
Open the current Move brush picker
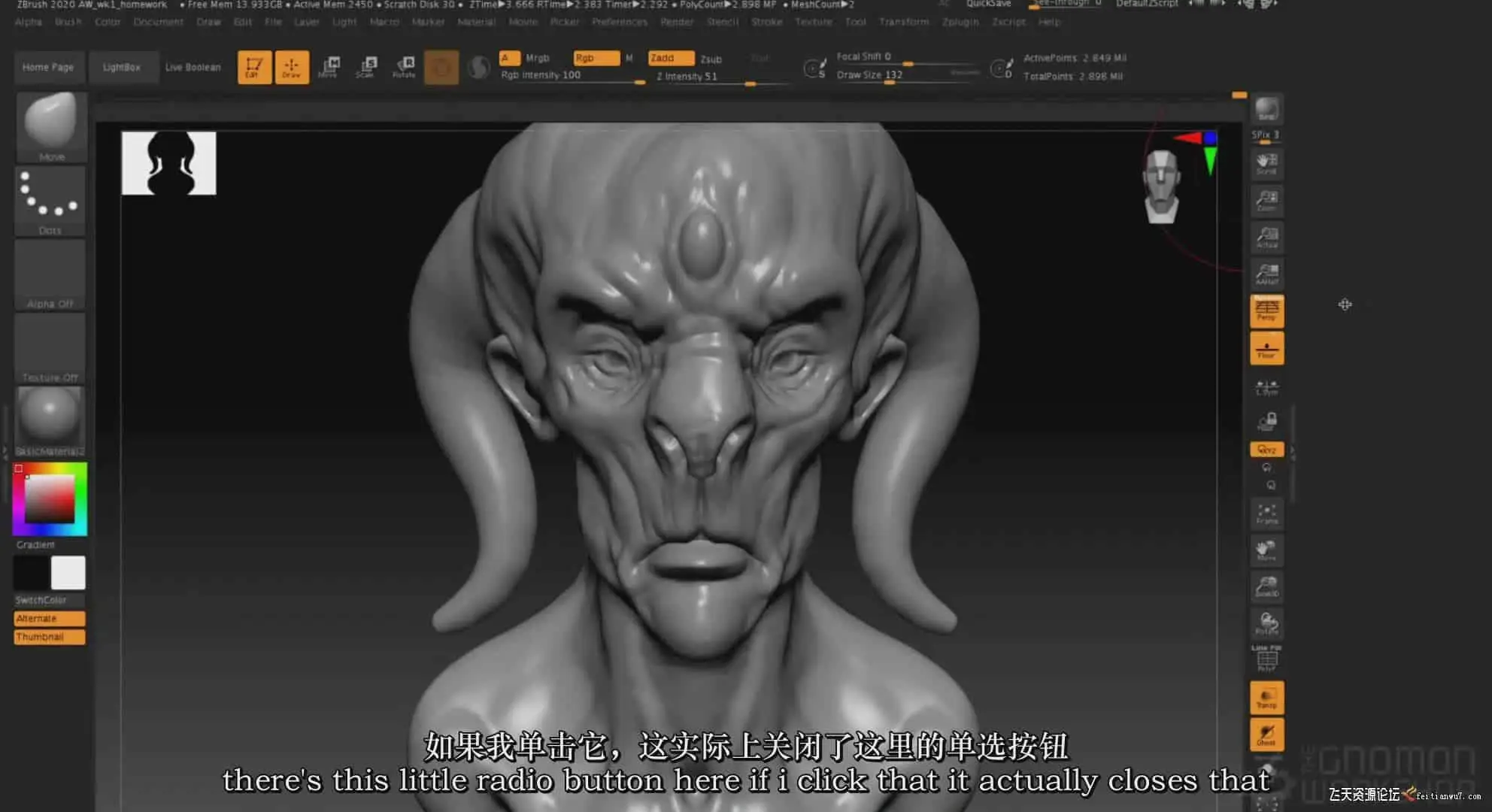pyautogui.click(x=50, y=126)
